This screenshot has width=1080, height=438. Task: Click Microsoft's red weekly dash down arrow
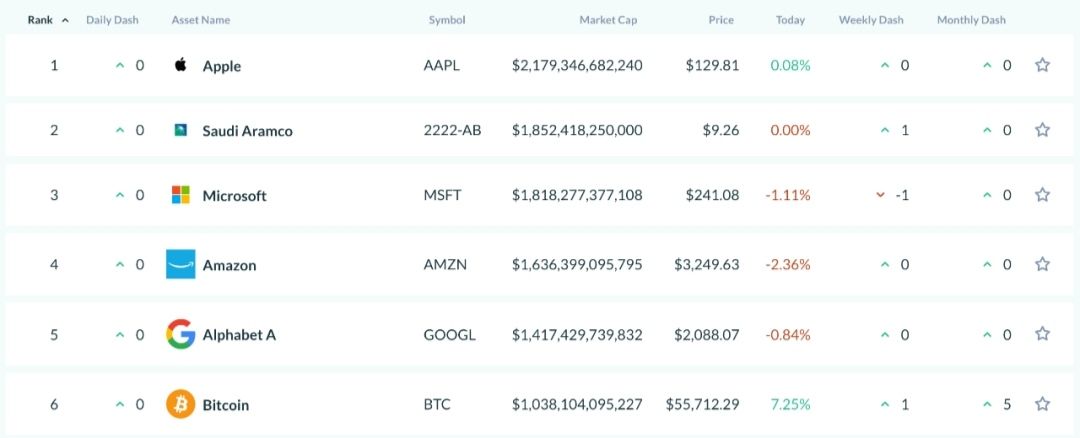(881, 195)
